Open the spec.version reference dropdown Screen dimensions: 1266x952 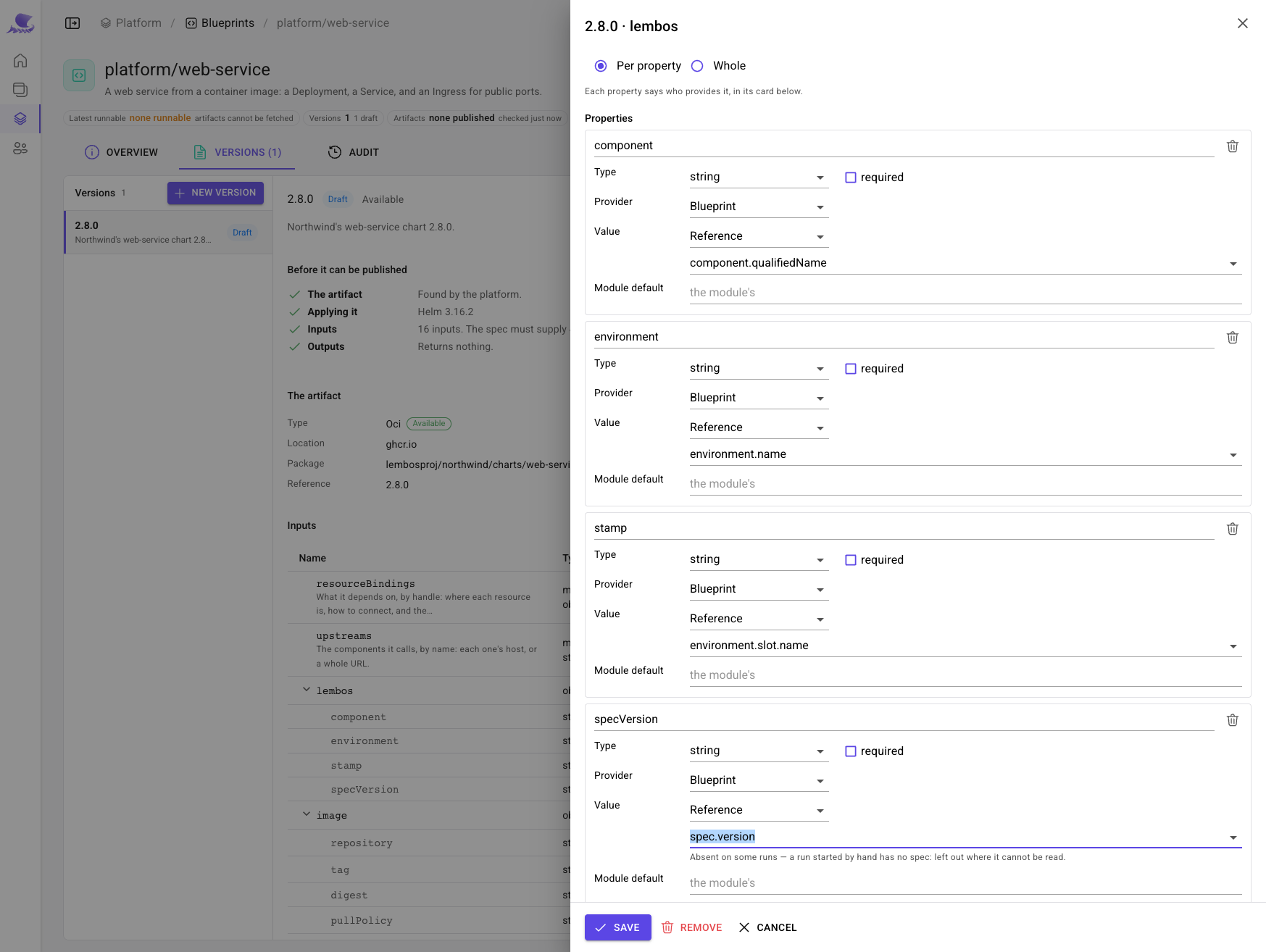[x=965, y=837]
